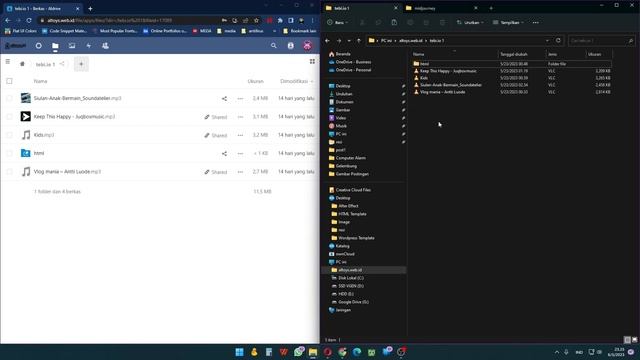Image resolution: width=640 pixels, height=360 pixels.
Task: Tick checkbox for Vlog mania - Antti Luode.mp3
Action: tap(9, 172)
